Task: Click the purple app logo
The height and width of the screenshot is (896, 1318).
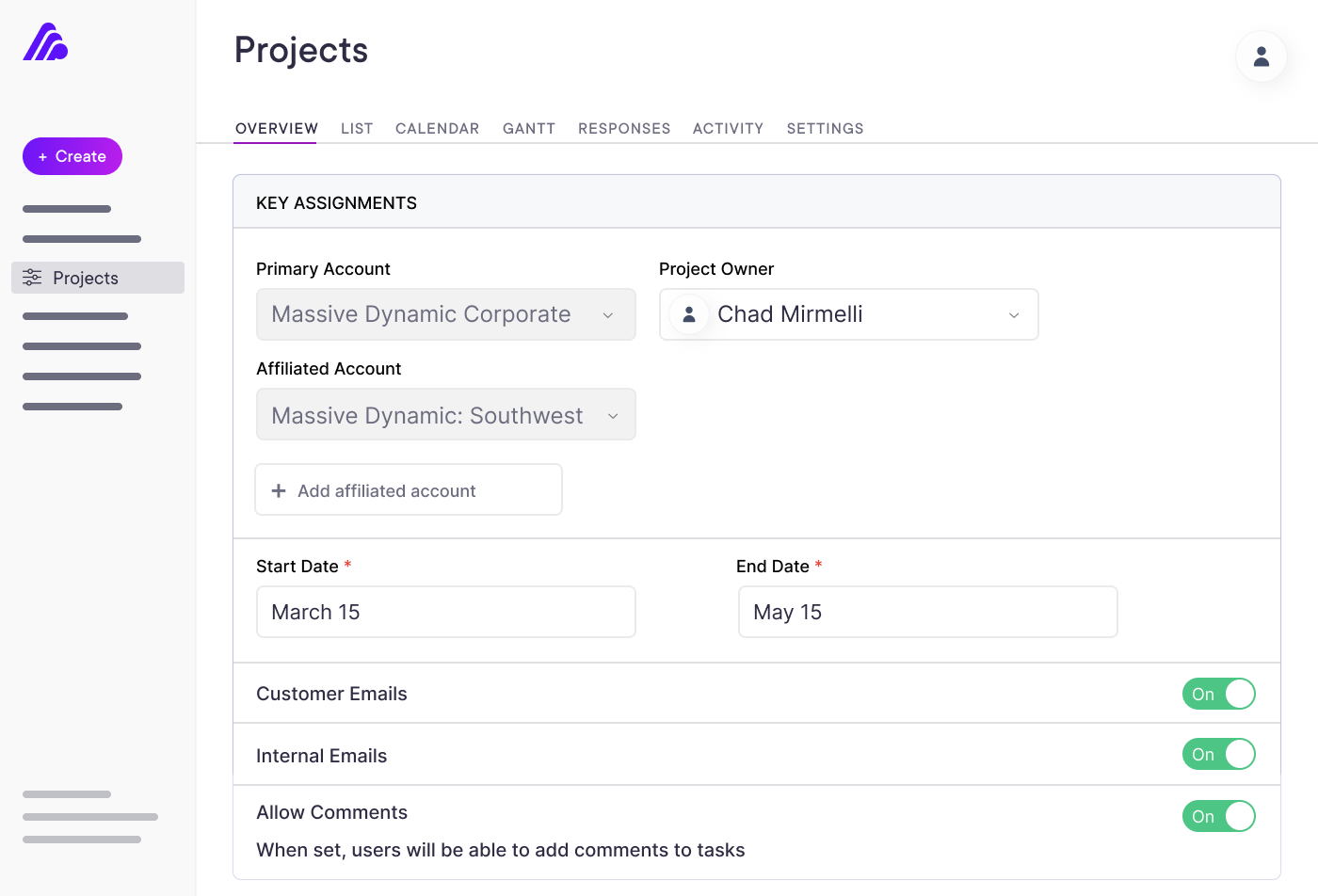Action: tap(44, 42)
